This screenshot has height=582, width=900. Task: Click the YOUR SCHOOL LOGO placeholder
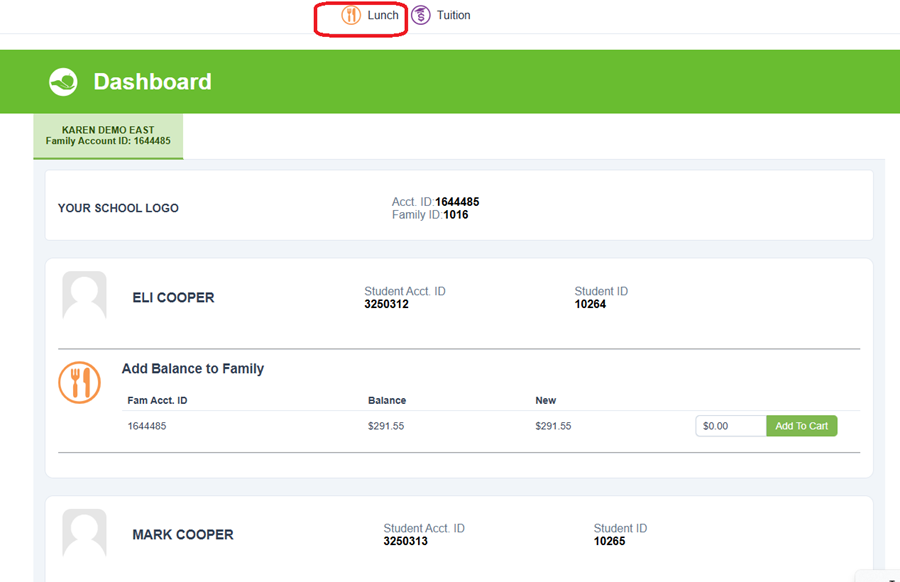pyautogui.click(x=118, y=208)
